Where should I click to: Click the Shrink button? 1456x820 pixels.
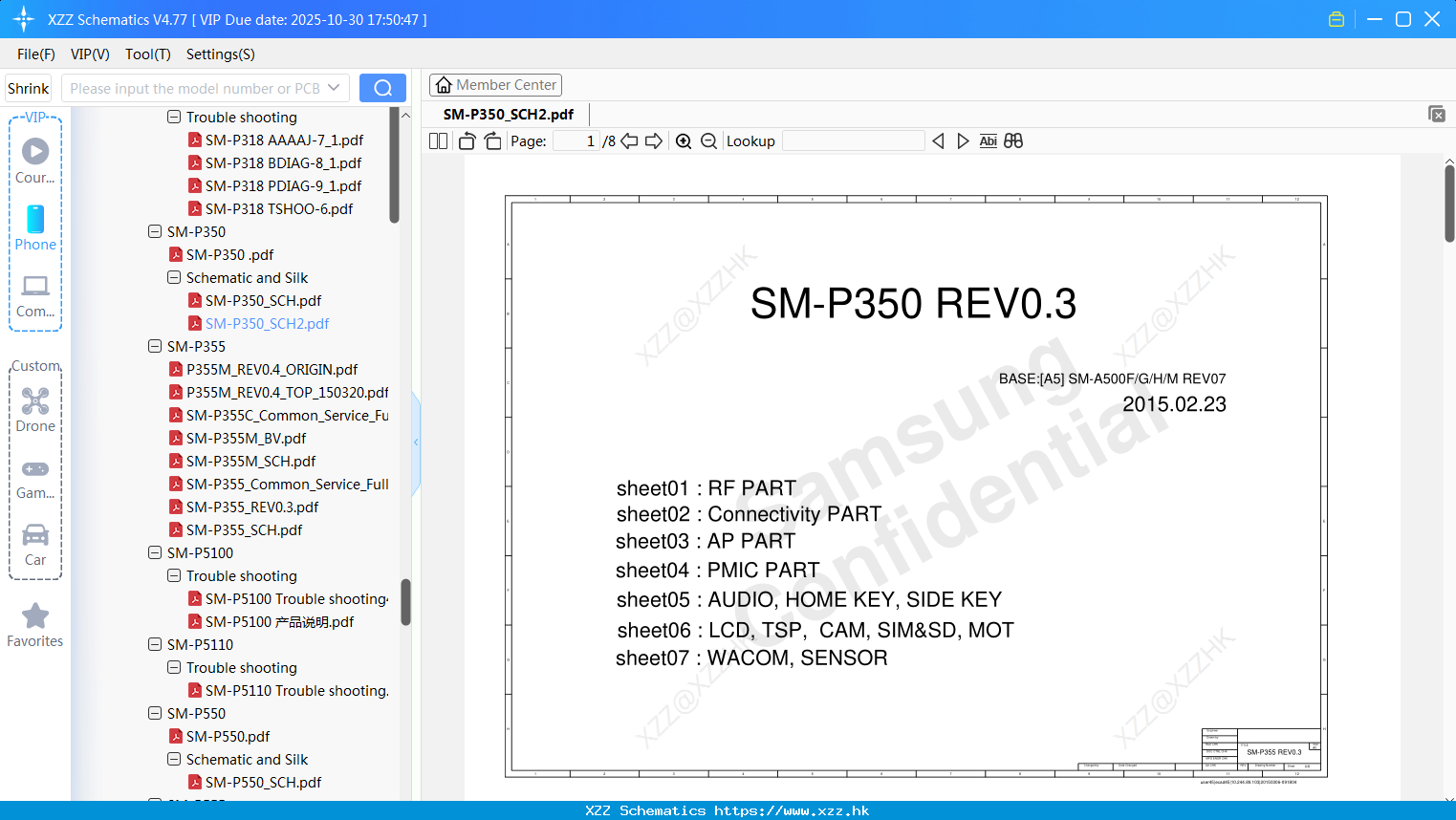[28, 88]
